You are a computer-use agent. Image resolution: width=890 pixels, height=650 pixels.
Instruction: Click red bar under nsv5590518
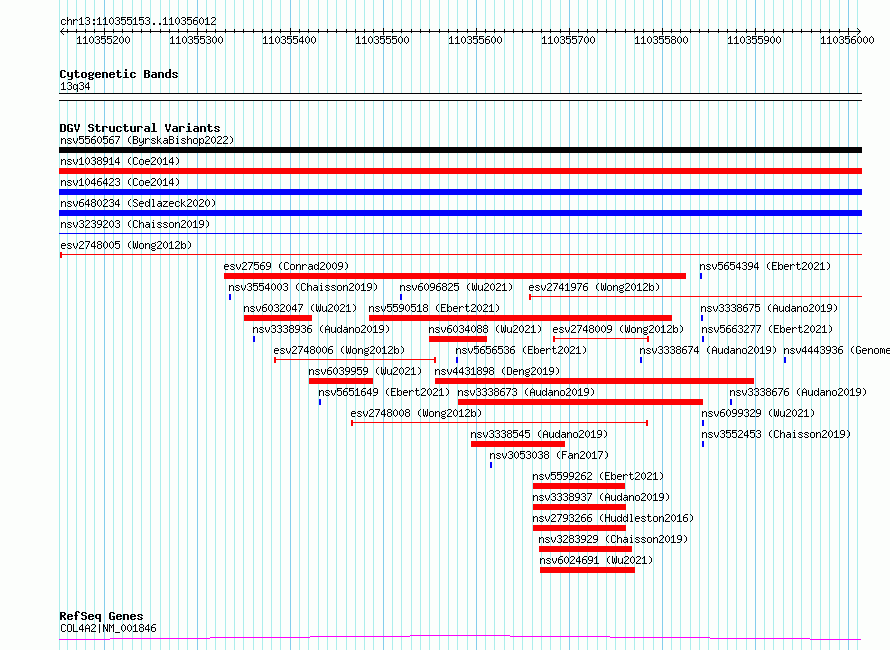[520, 318]
